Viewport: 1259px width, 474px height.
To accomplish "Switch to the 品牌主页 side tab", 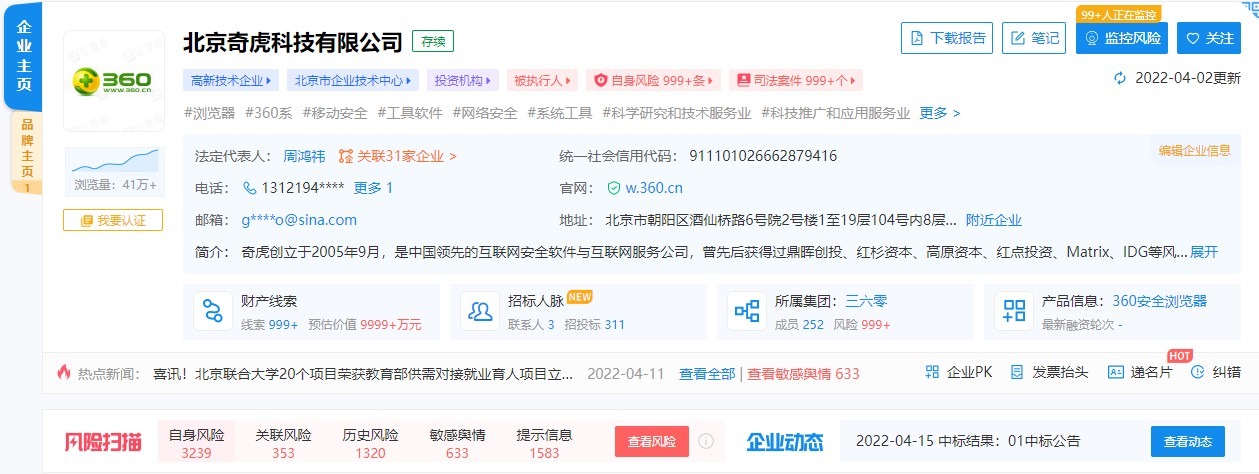I will click(26, 152).
